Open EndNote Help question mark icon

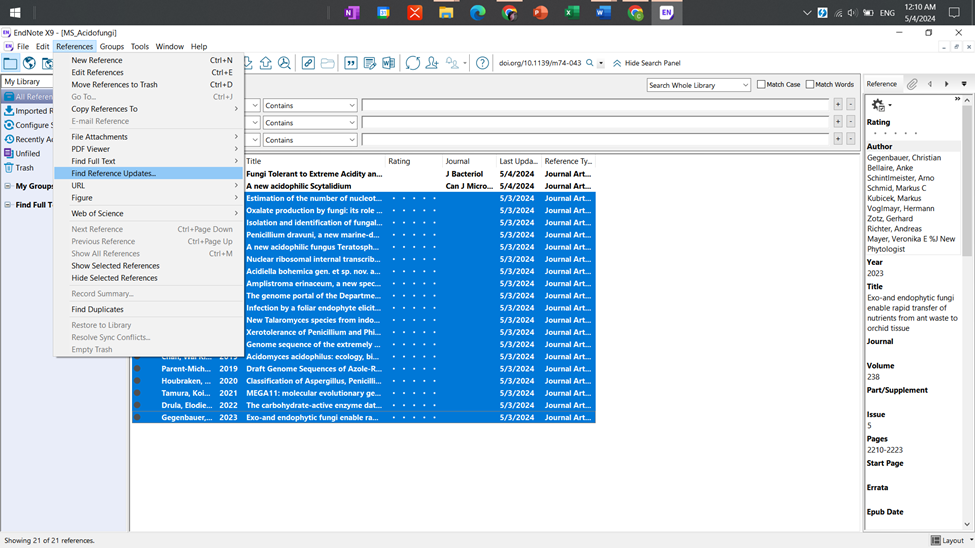coord(482,63)
